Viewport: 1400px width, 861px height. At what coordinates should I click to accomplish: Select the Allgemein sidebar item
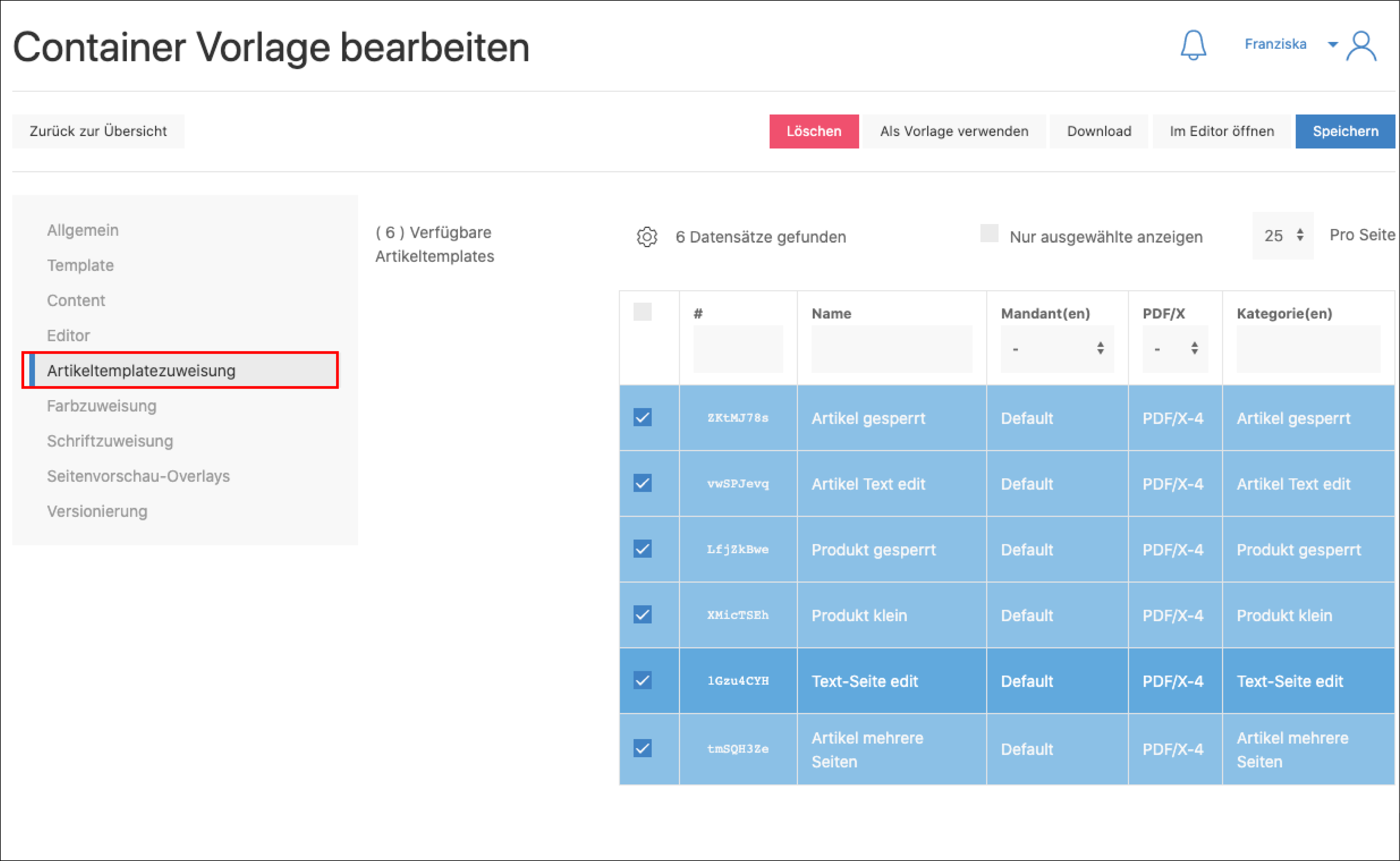tap(83, 230)
